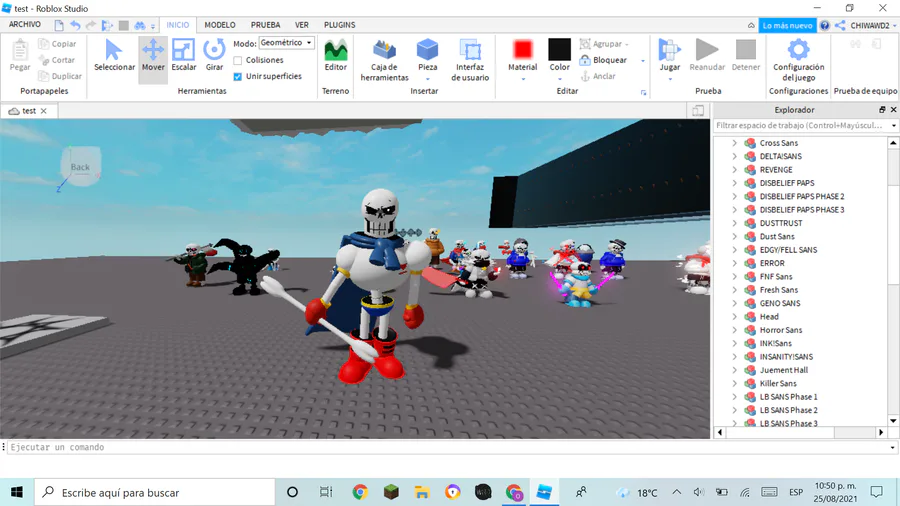Select the Seleccionar tool
Screen dimensions: 900x506
tap(114, 56)
